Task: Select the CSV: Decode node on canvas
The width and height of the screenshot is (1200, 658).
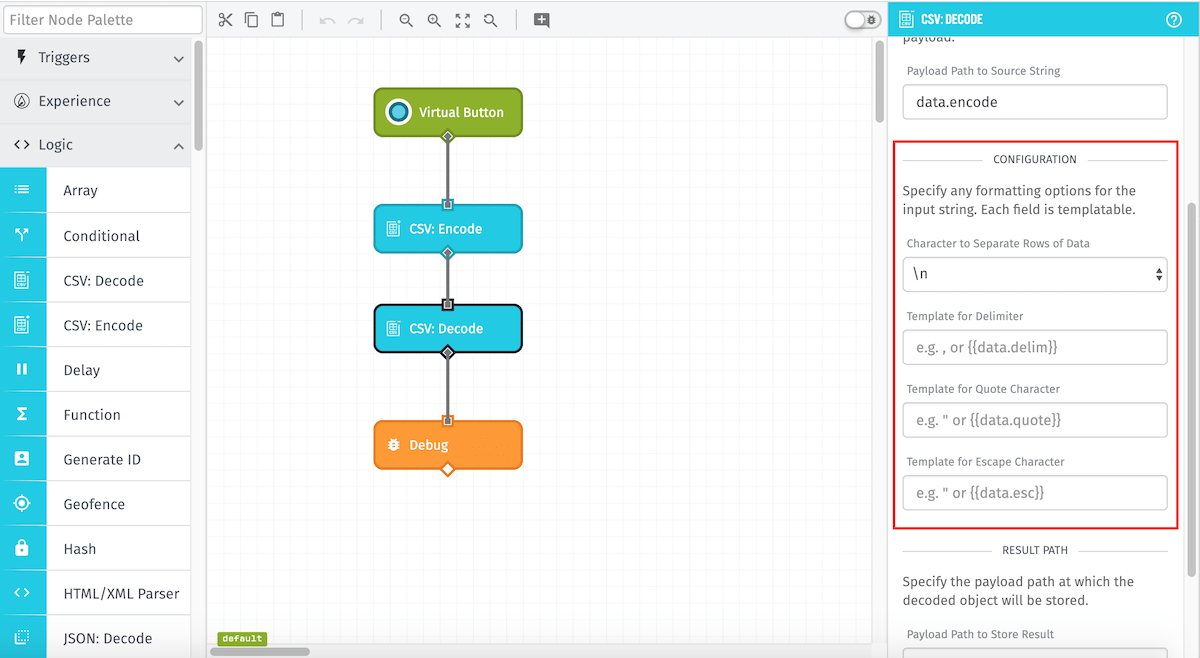Action: (448, 329)
